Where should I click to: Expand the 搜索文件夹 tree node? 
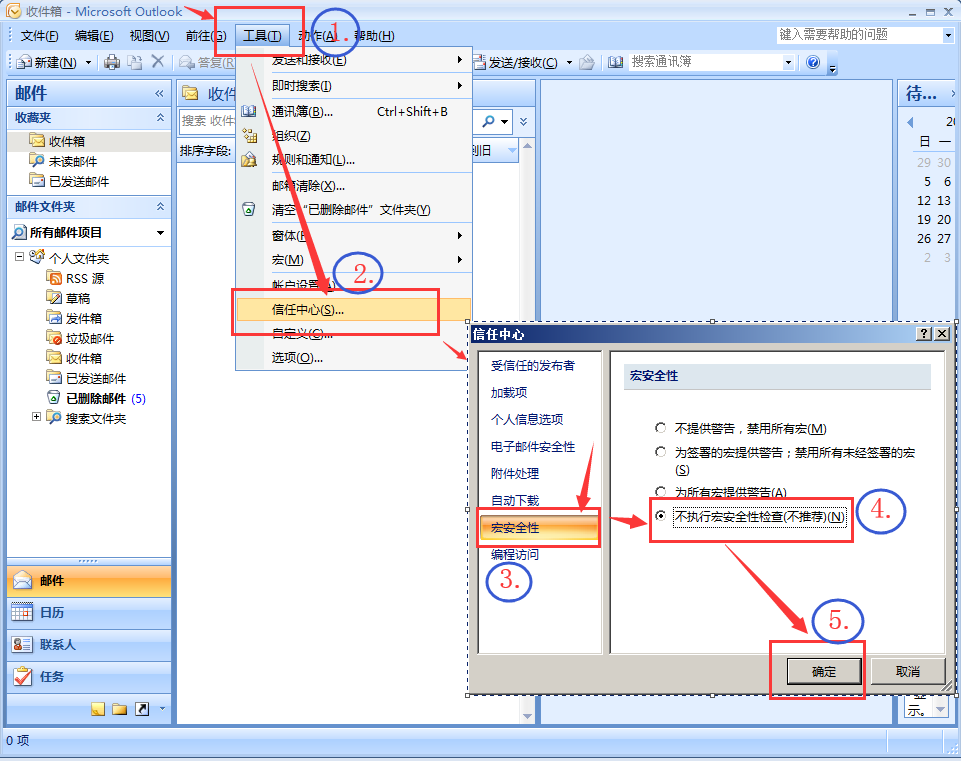pyautogui.click(x=36, y=417)
